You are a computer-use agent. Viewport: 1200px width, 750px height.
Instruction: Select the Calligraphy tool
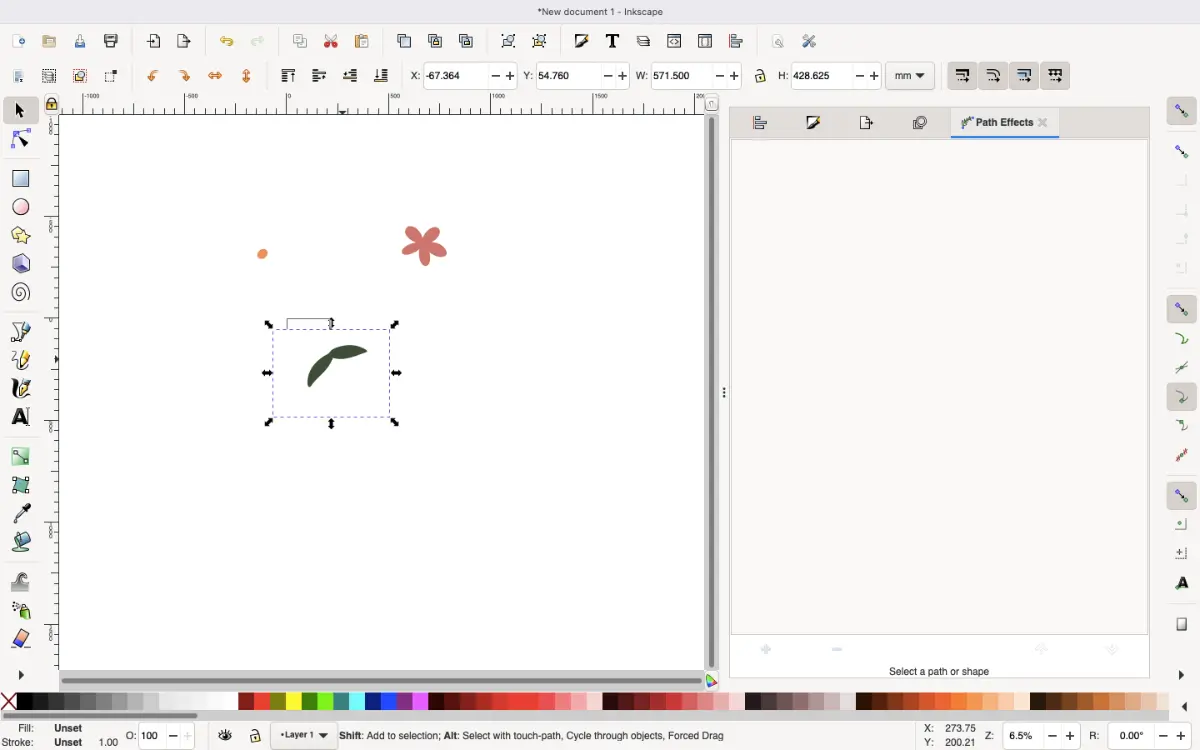pyautogui.click(x=20, y=388)
